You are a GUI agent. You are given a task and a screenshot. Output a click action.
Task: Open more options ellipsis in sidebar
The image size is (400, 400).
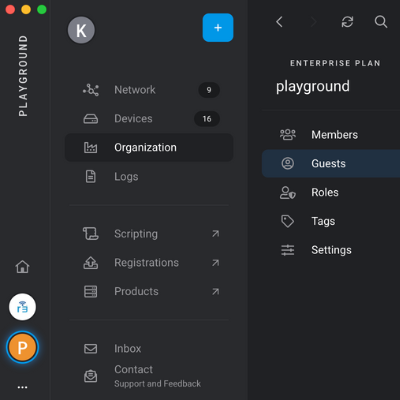tap(22, 387)
